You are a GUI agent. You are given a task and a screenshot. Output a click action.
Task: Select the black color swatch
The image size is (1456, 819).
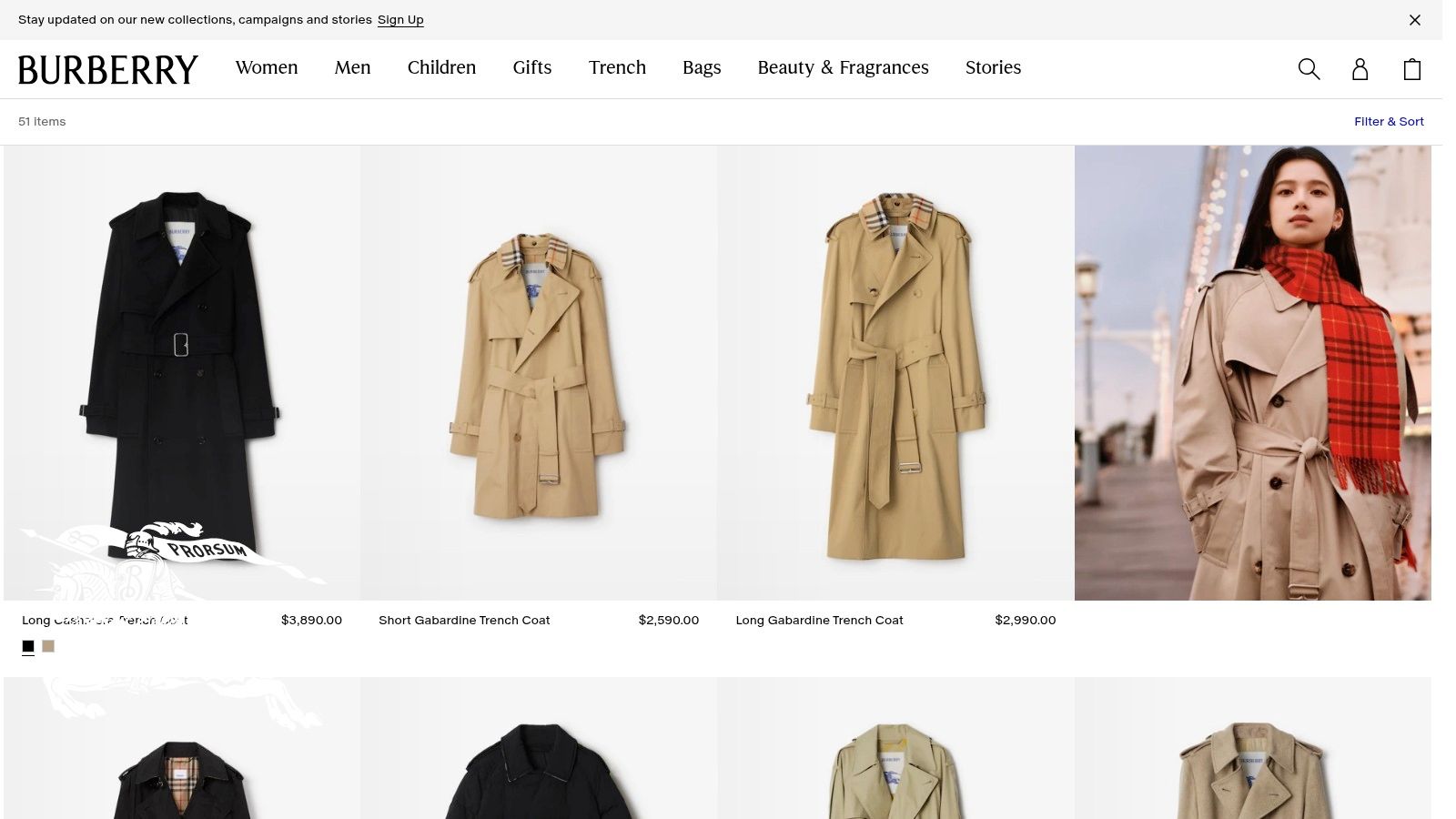click(x=28, y=646)
